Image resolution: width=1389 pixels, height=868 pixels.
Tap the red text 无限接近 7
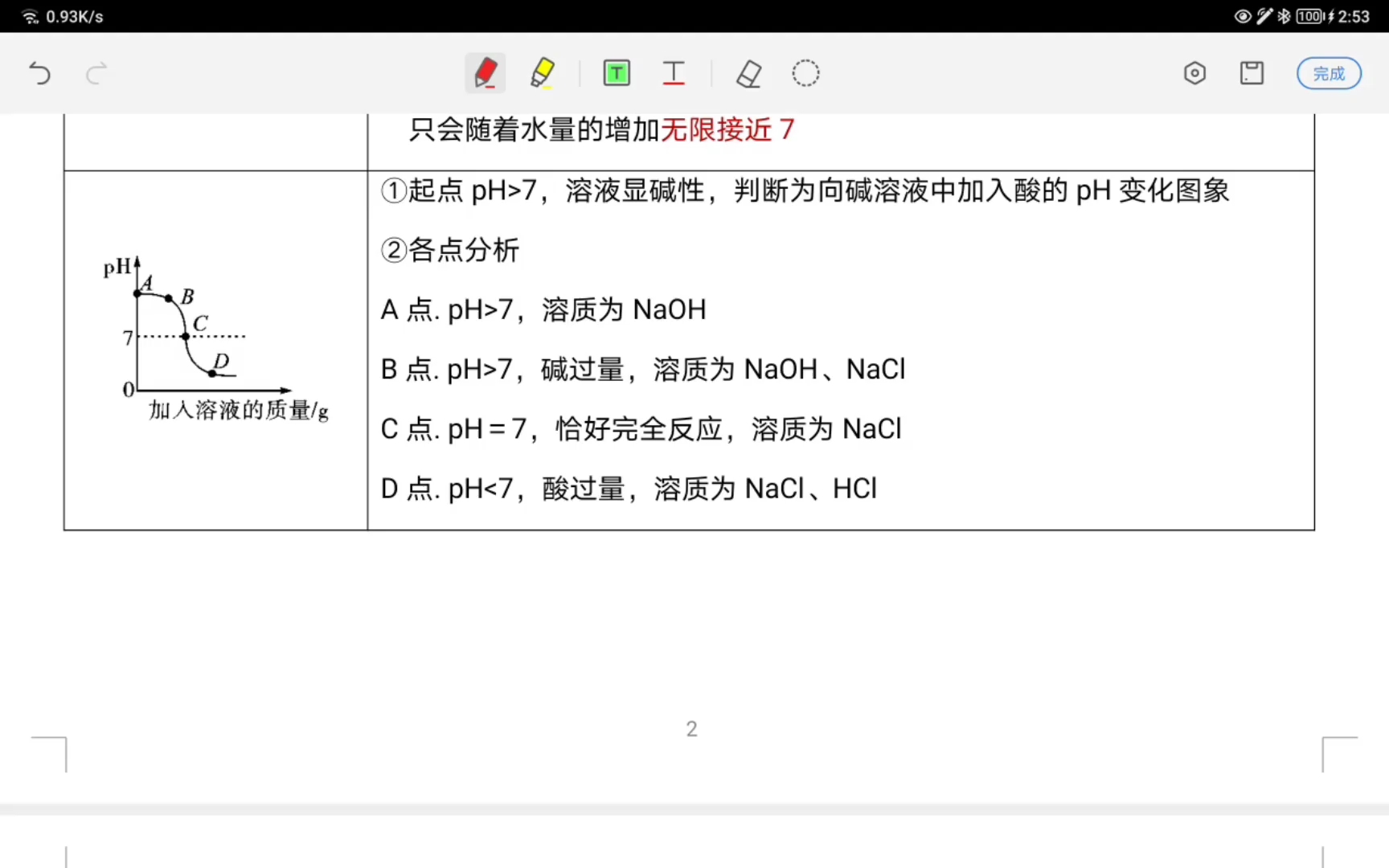727,129
